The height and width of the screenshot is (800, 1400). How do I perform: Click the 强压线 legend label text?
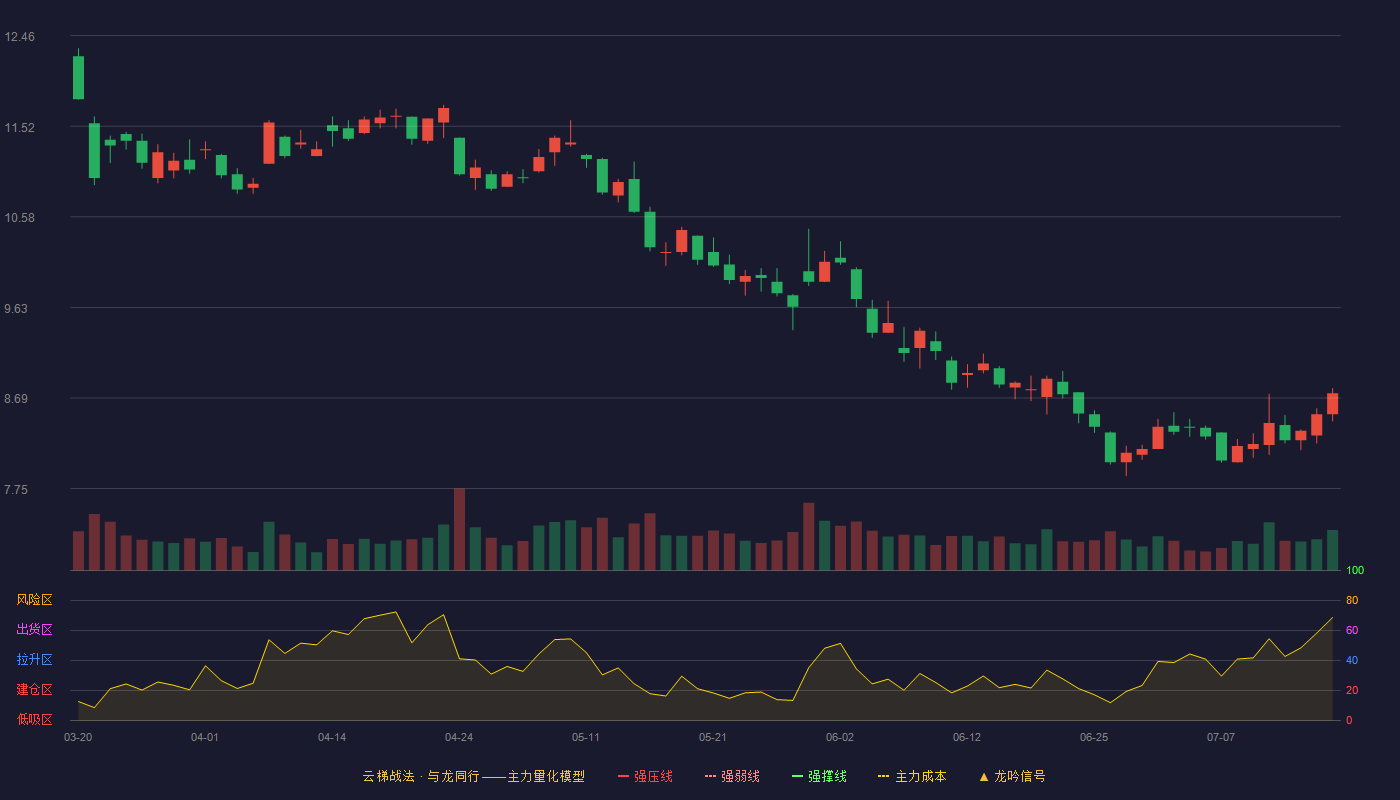tap(653, 776)
